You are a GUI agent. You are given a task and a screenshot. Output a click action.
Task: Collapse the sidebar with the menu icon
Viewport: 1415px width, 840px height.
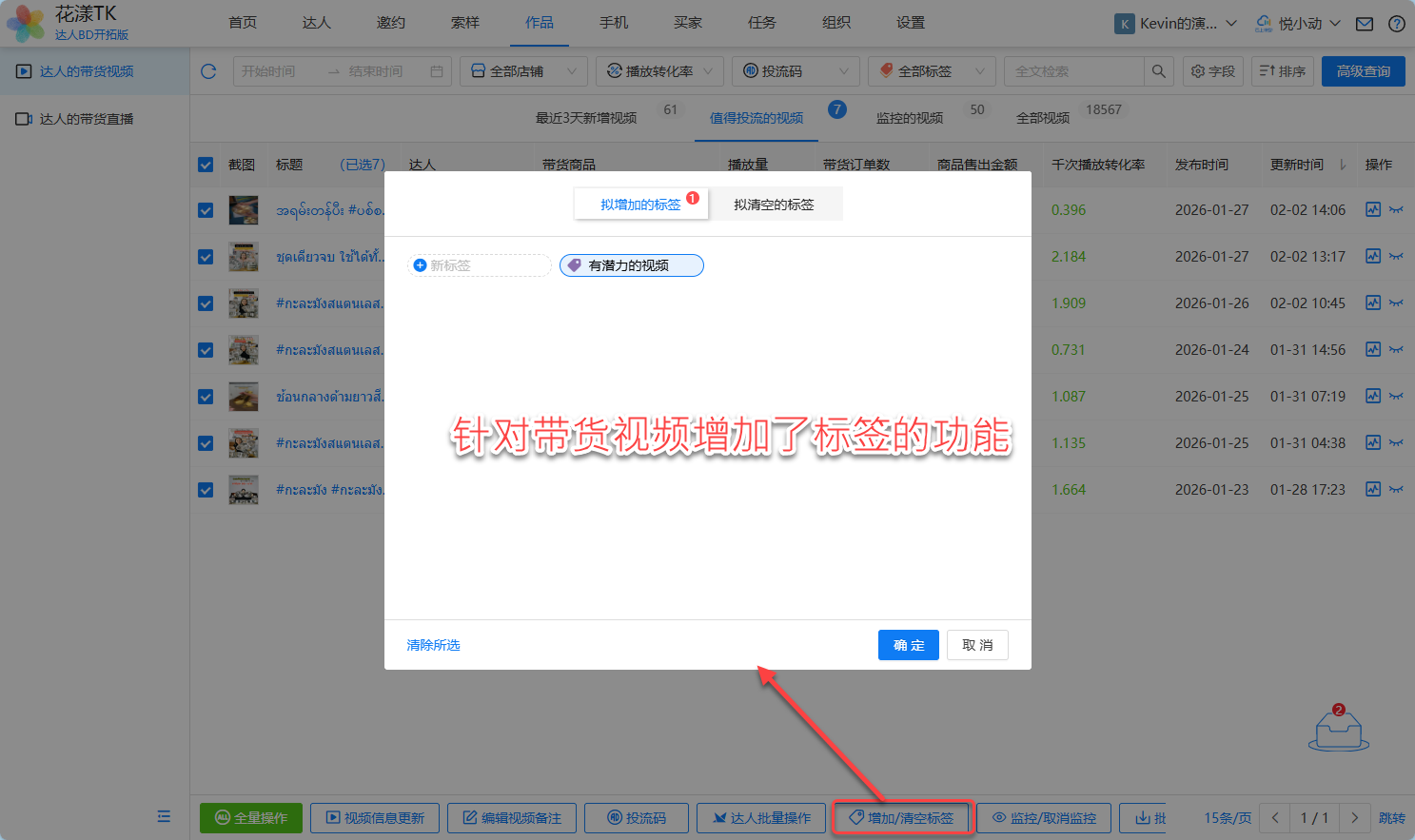pos(164,816)
